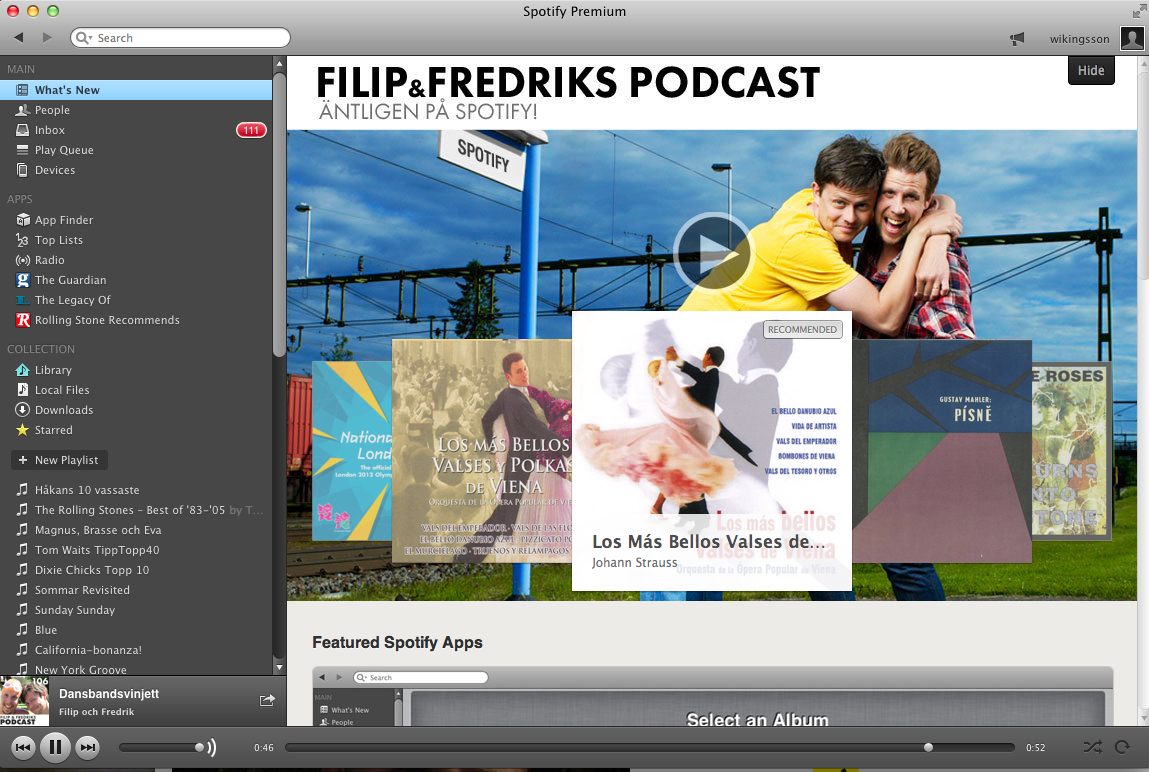Viewport: 1149px width, 772px height.
Task: Click the volume speaker icon
Action: click(212, 748)
